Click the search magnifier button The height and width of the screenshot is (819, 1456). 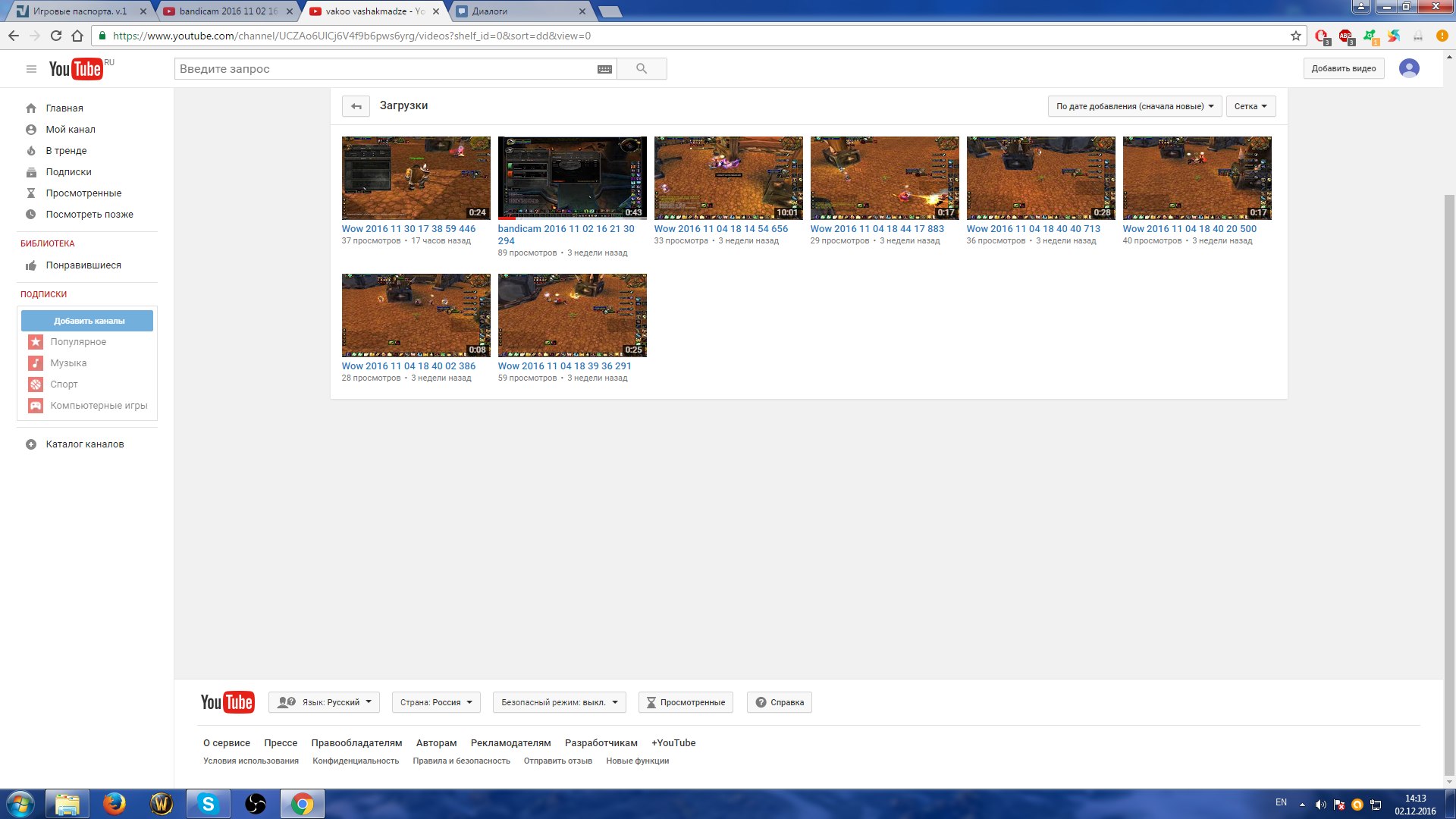(x=642, y=69)
